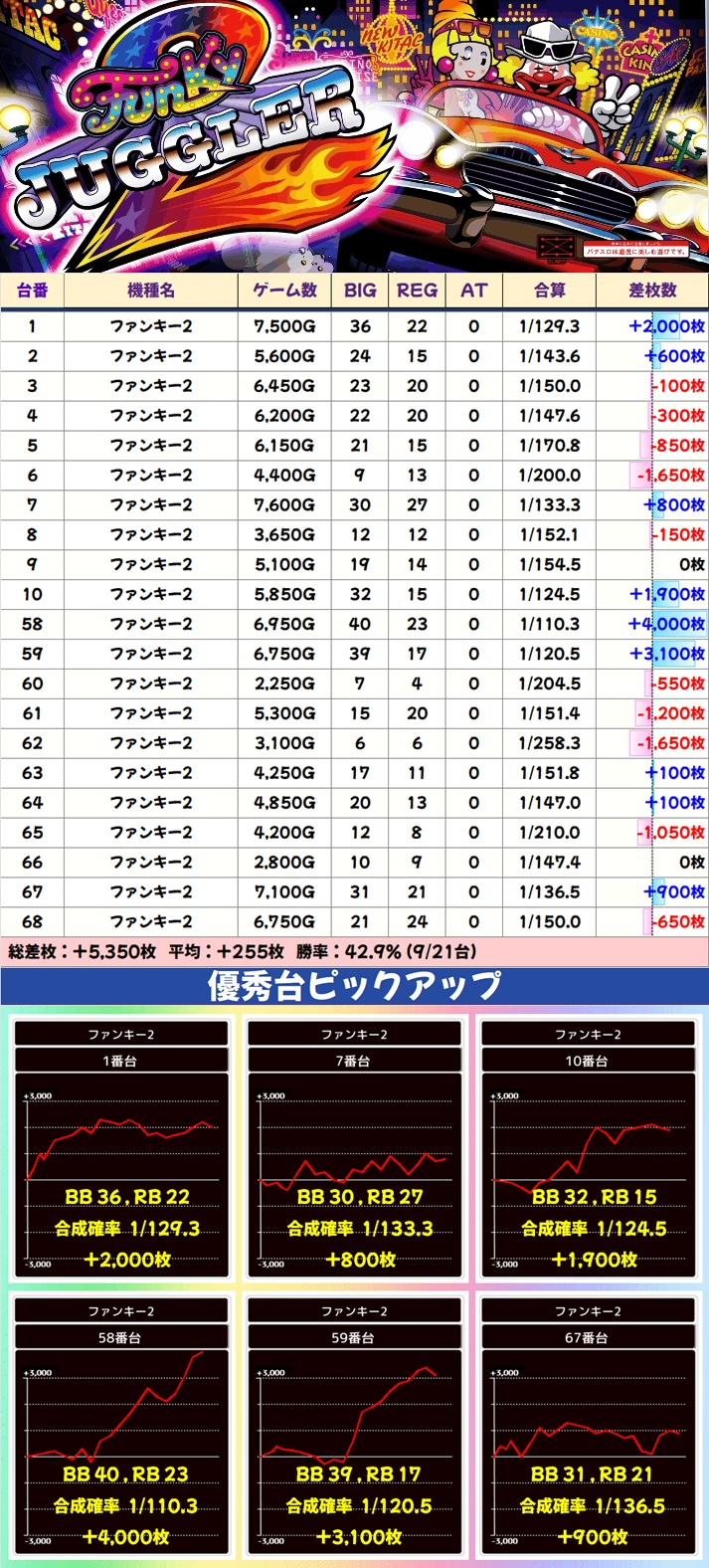This screenshot has width=709, height=1568.
Task: Click the warning notice badge in the banner
Action: pos(636,250)
